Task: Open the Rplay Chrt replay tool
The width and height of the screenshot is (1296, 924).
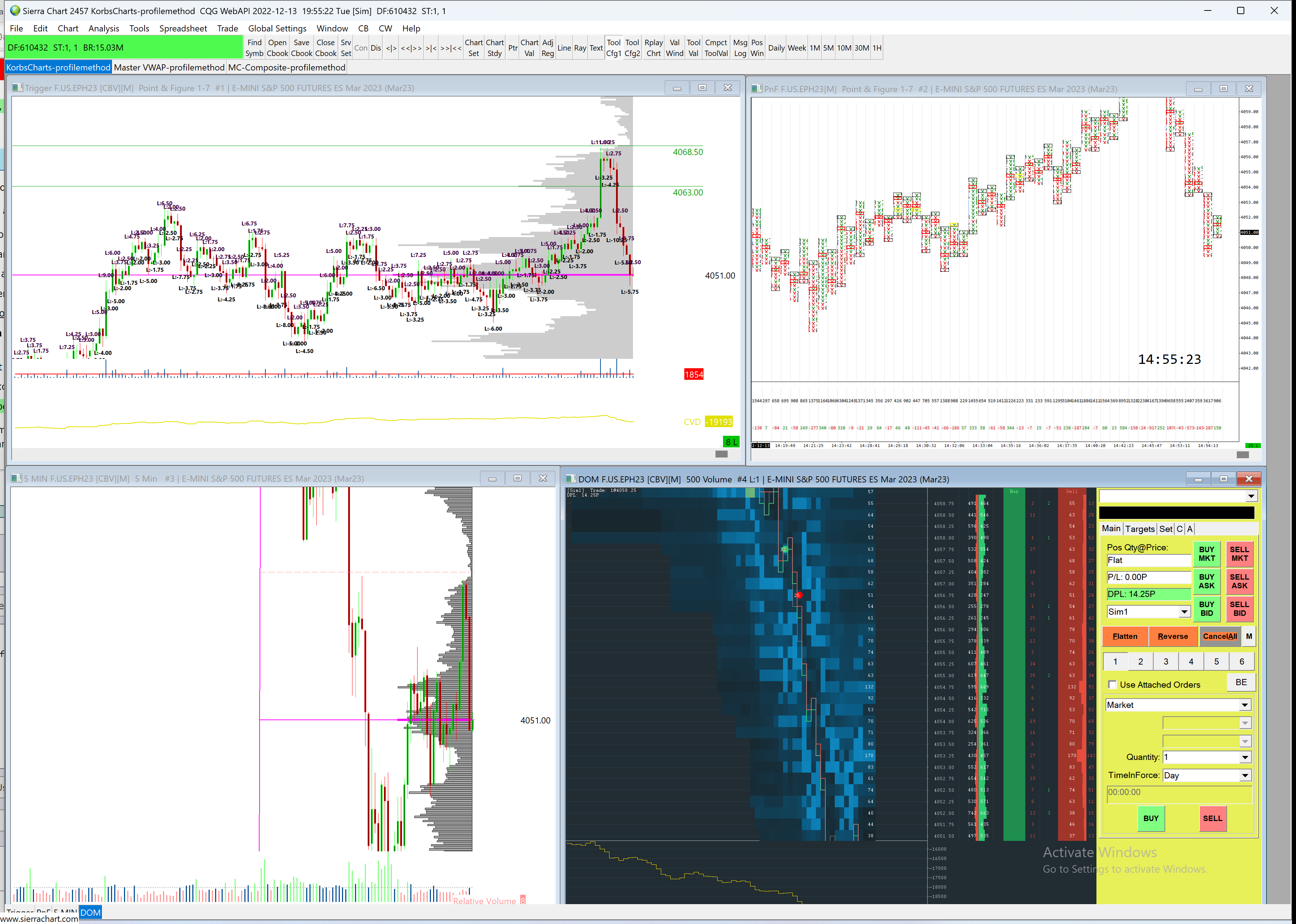Action: [x=653, y=48]
